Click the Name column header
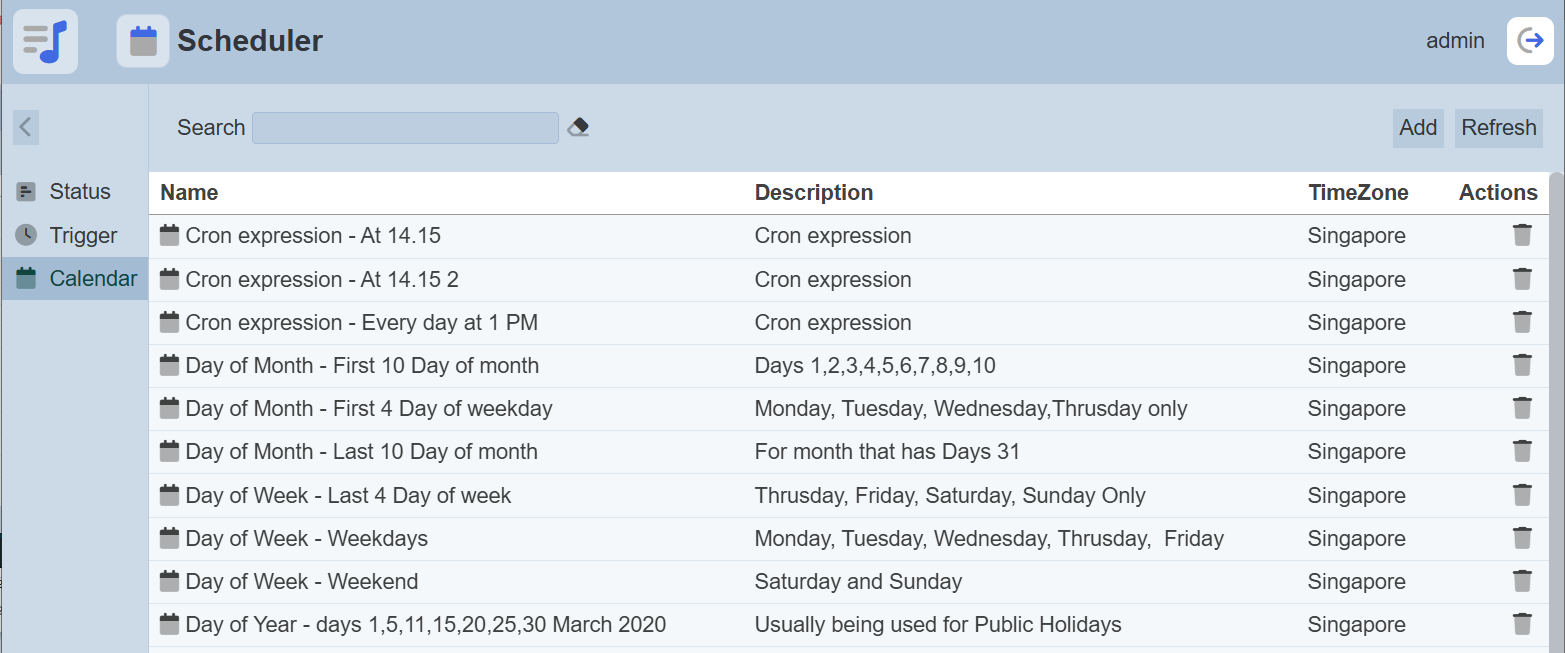 pos(189,193)
